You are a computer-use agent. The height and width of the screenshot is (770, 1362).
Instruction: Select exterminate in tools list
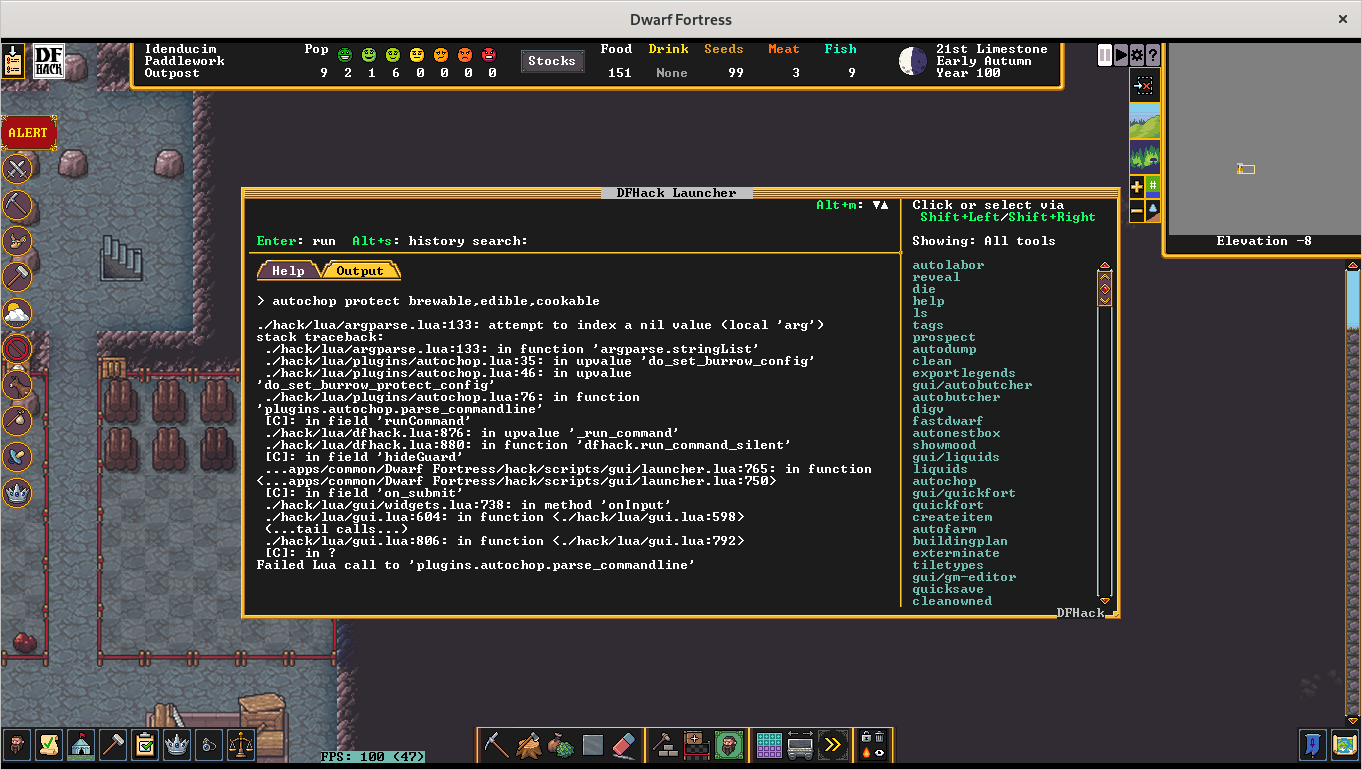(956, 553)
